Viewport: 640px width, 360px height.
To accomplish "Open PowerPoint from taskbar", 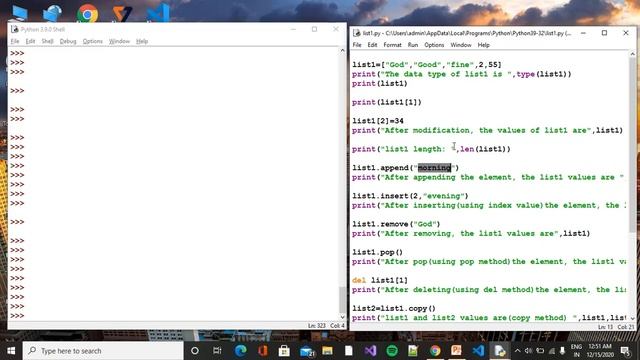I will [456, 351].
